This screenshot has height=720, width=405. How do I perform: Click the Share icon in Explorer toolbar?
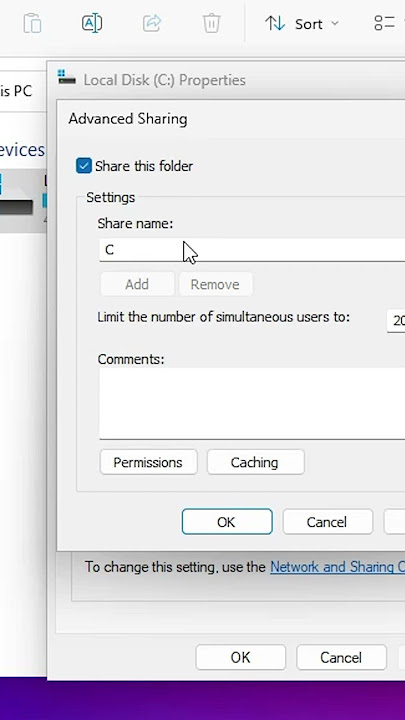[152, 23]
